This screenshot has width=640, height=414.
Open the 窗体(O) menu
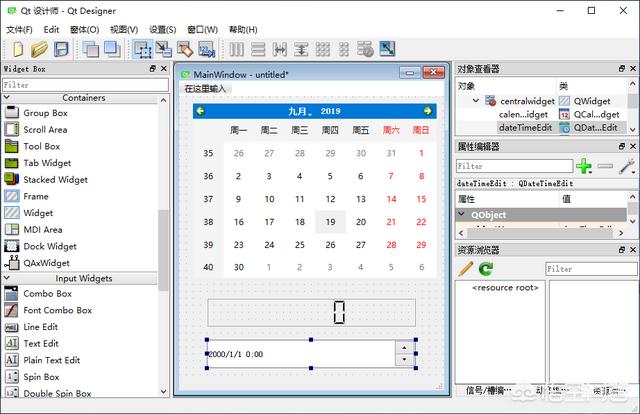click(84, 30)
